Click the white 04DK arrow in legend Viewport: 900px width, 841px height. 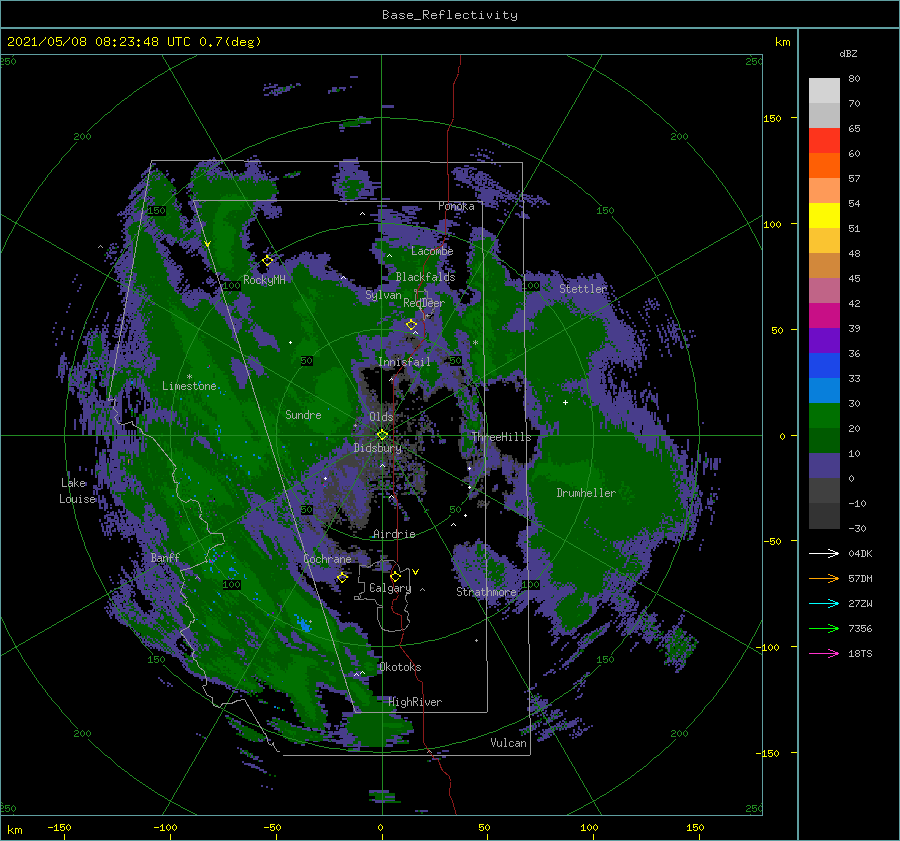coord(824,553)
